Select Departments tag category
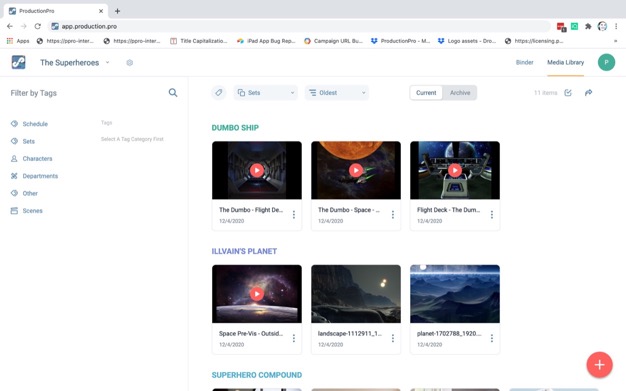Viewport: 626px width, 391px height. (34, 176)
